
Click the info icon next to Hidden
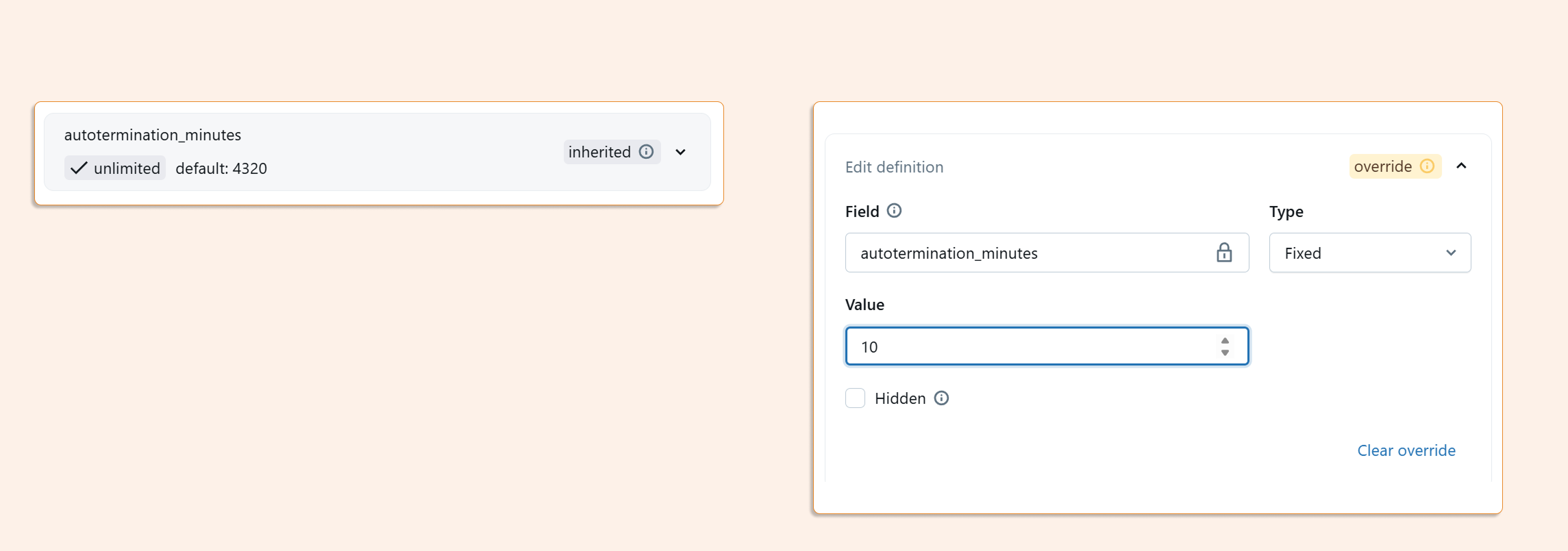click(941, 398)
